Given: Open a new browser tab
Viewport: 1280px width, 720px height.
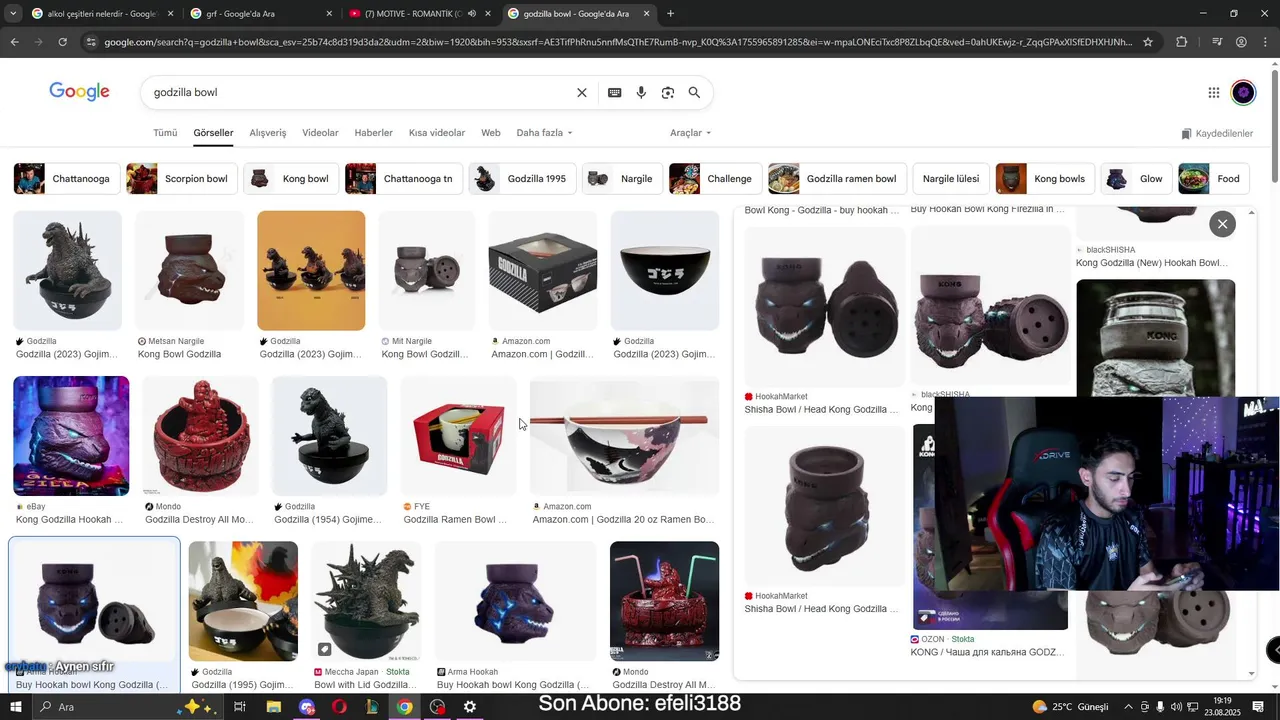Looking at the screenshot, I should (x=670, y=14).
